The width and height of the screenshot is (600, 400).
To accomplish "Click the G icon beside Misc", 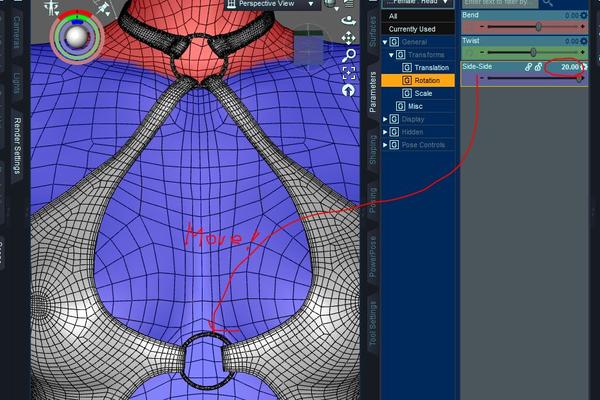I will [400, 106].
